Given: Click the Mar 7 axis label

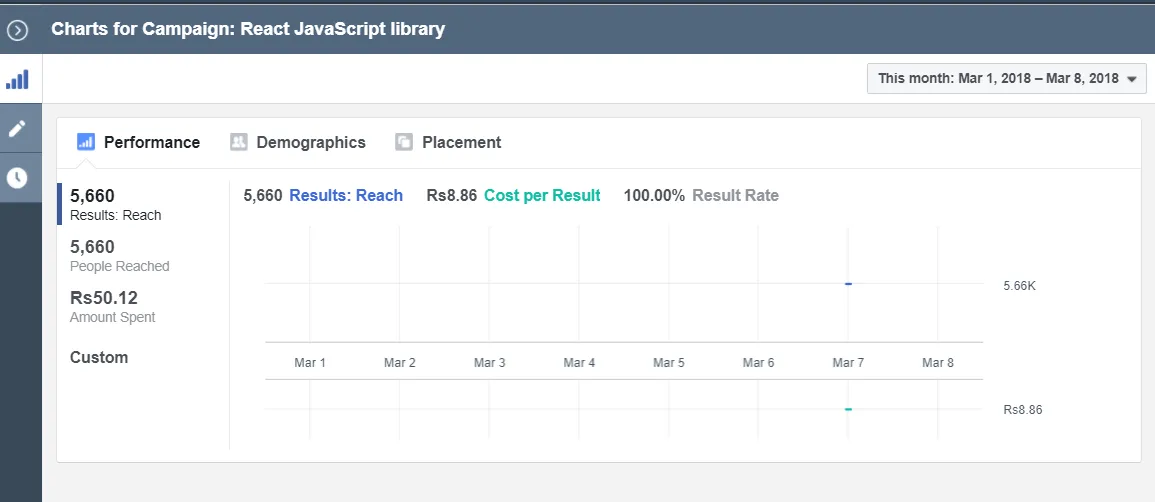Looking at the screenshot, I should [x=849, y=363].
